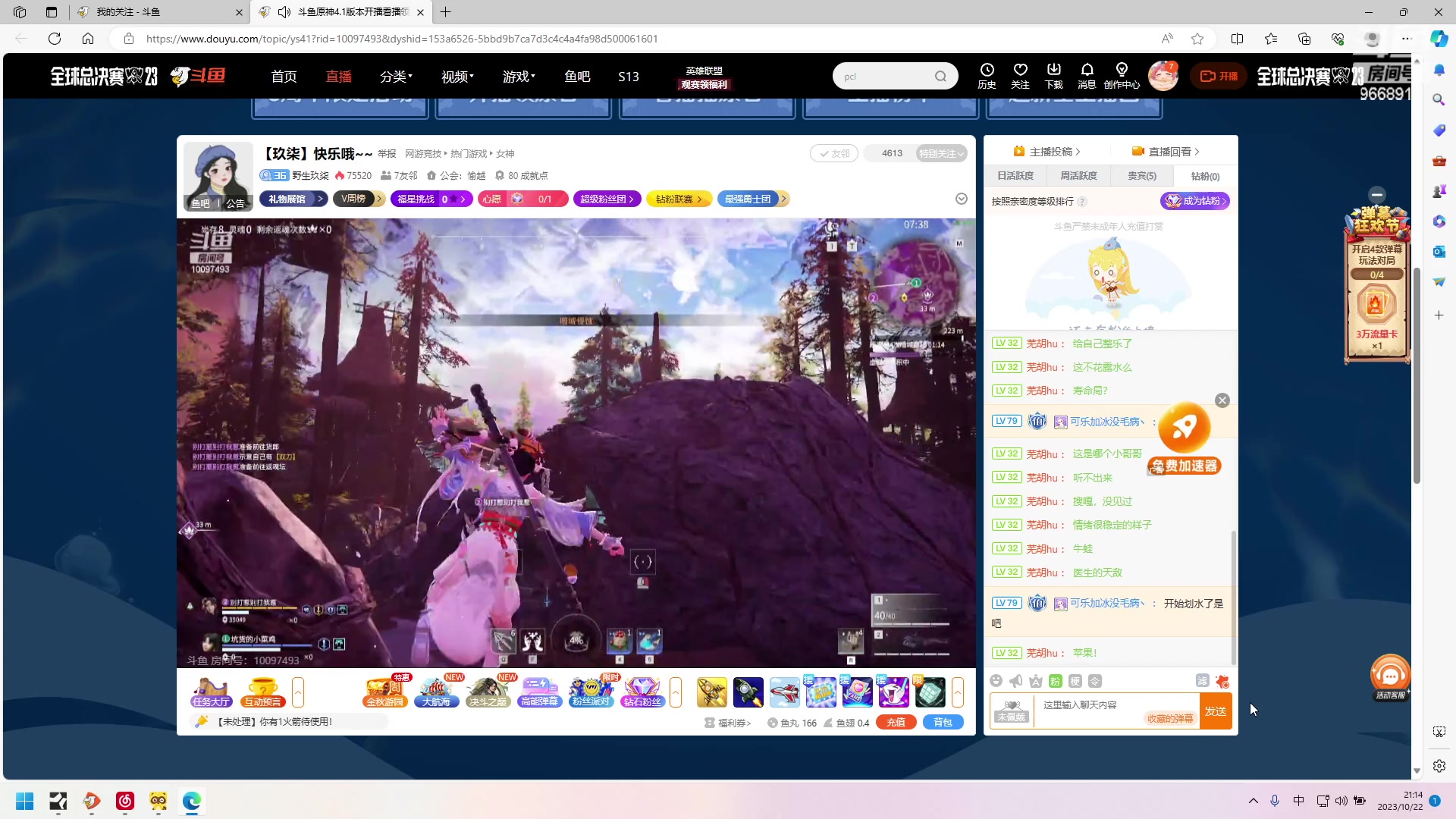The width and height of the screenshot is (1456, 819).
Task: Send the dark blue rocket gift
Action: click(x=748, y=692)
